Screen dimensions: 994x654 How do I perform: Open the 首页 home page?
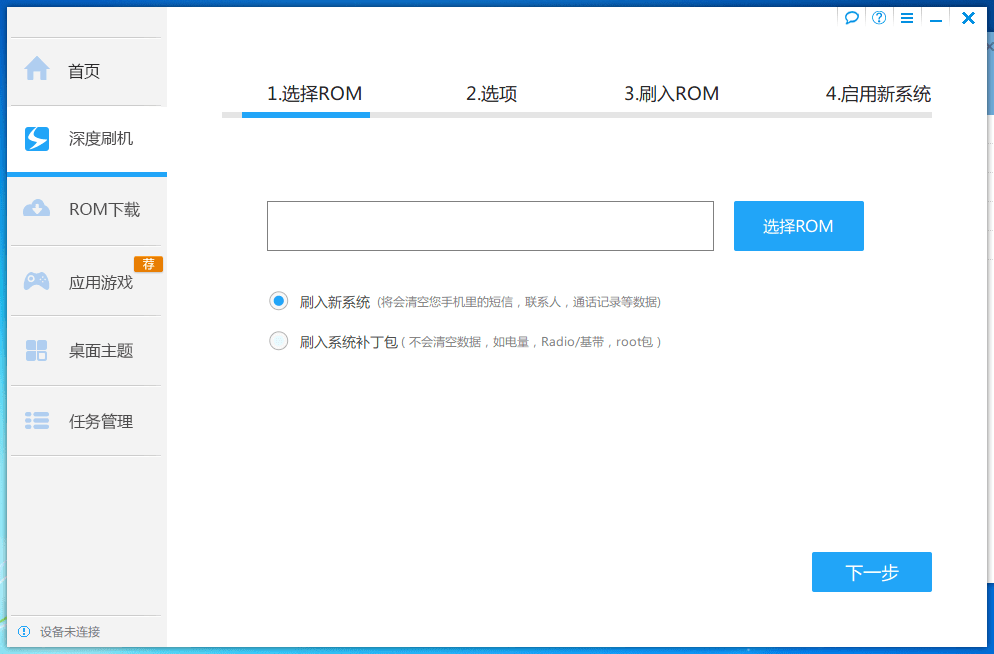[x=86, y=71]
